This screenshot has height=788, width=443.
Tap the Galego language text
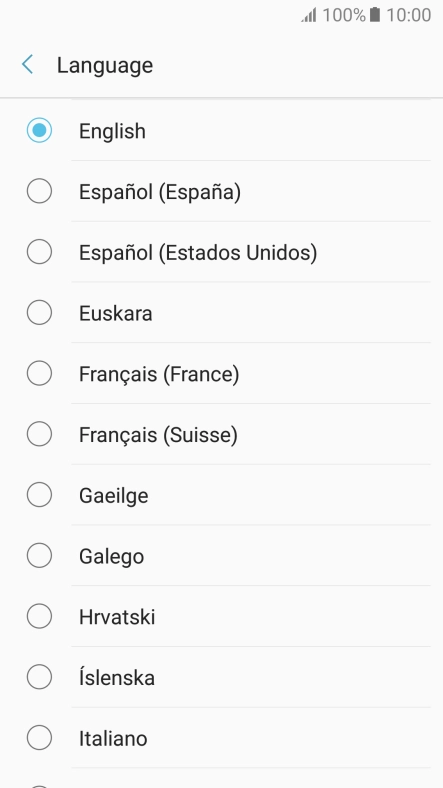[x=112, y=557]
